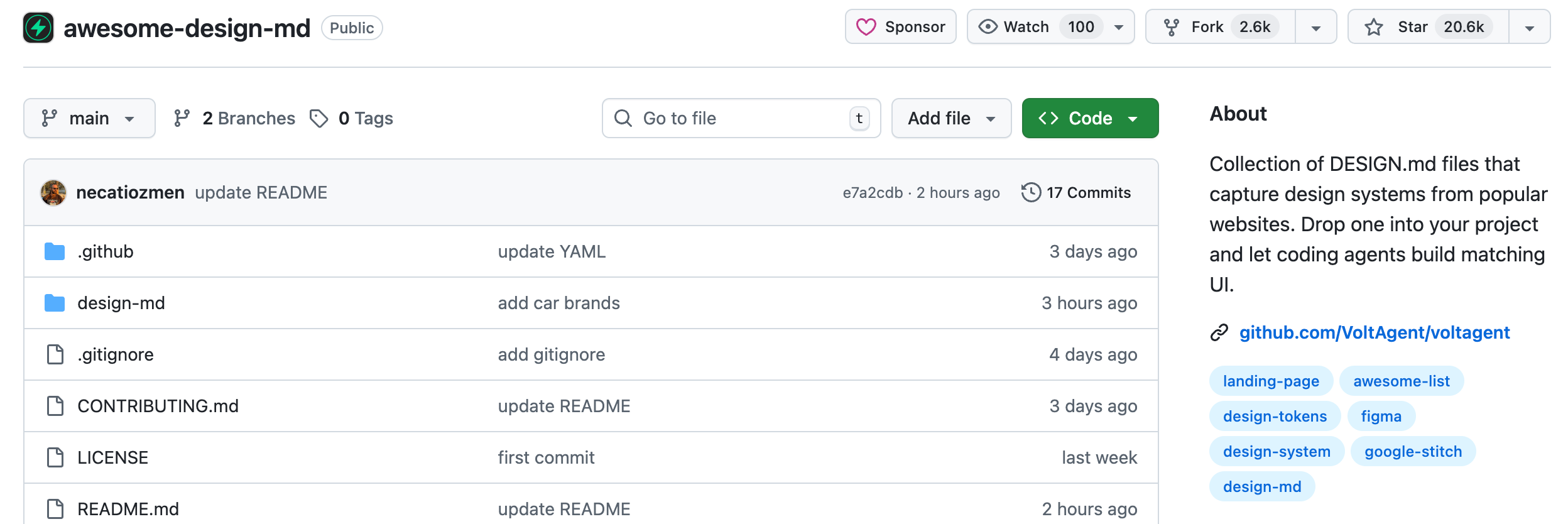Open the README.md file

(128, 509)
